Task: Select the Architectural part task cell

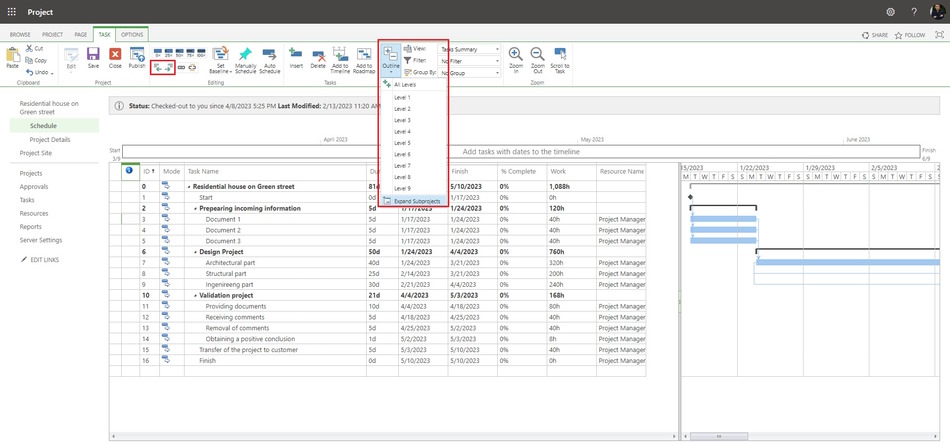Action: (275, 262)
